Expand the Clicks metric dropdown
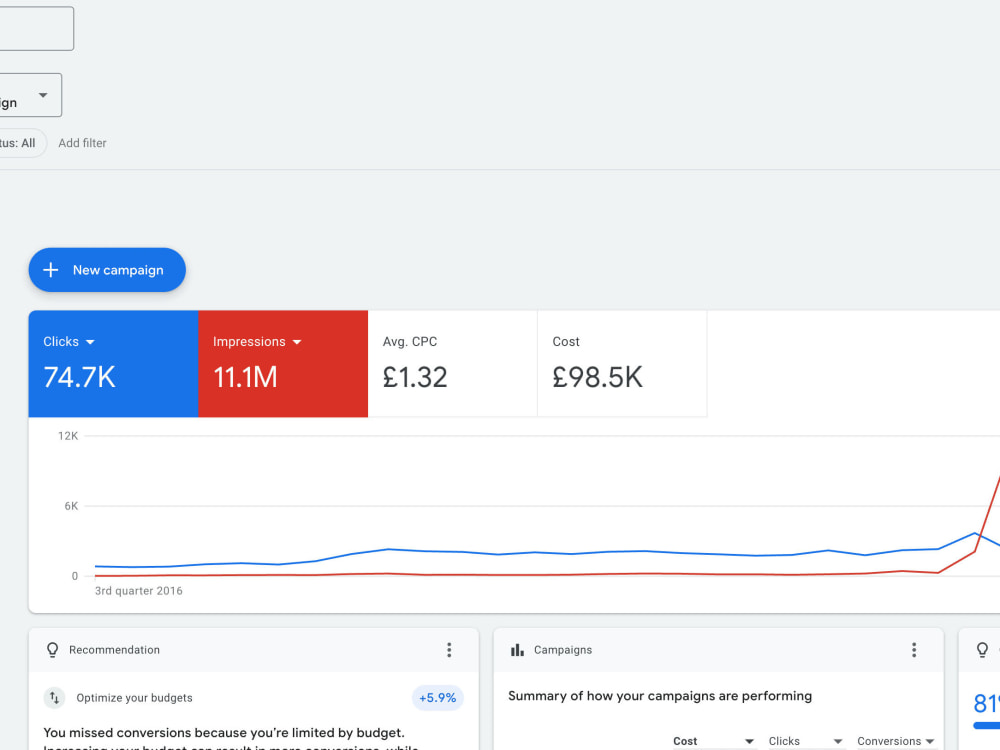Image resolution: width=1000 pixels, height=750 pixels. click(90, 342)
